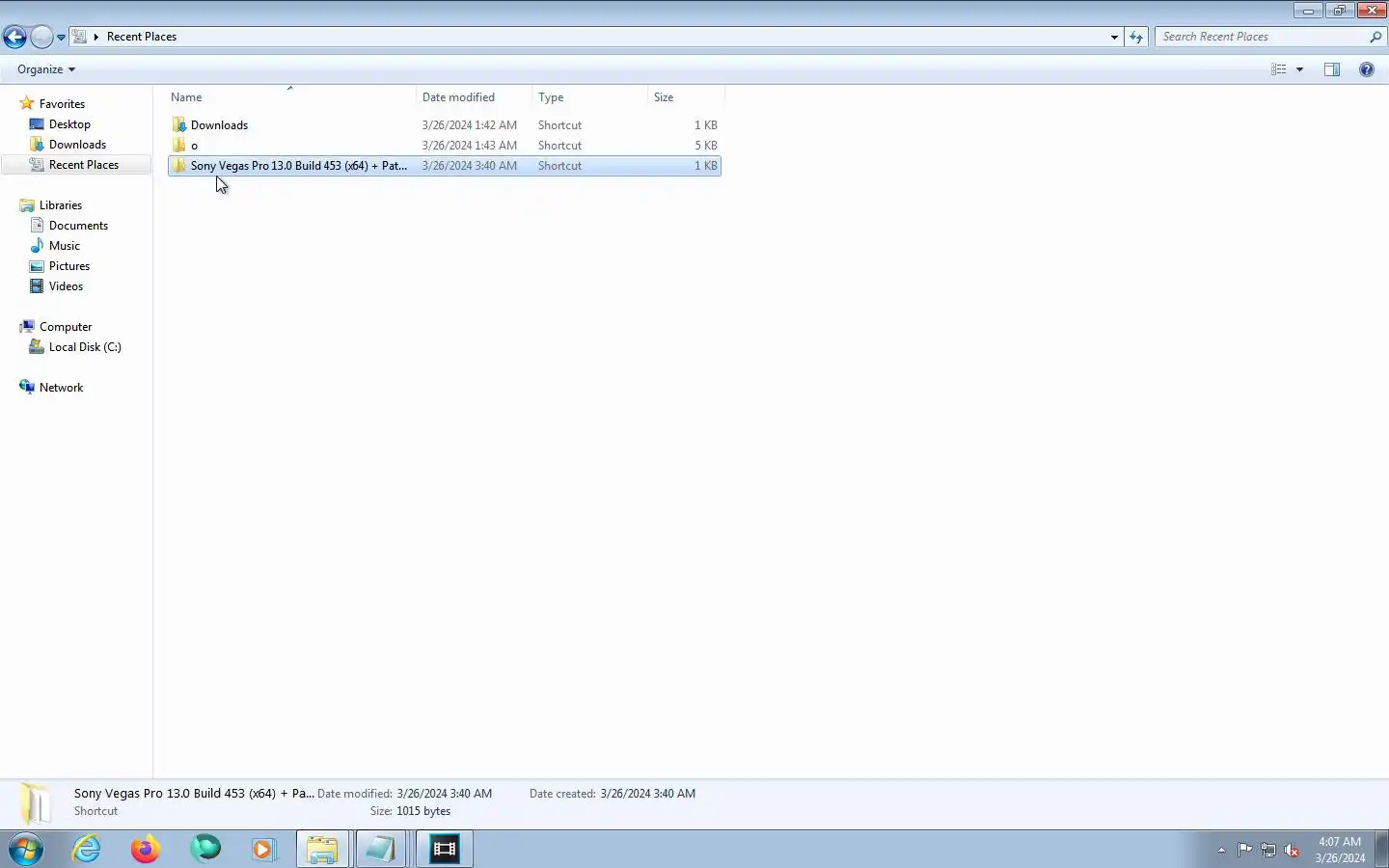Open Downloads under Favorites
1389x868 pixels.
click(x=77, y=145)
